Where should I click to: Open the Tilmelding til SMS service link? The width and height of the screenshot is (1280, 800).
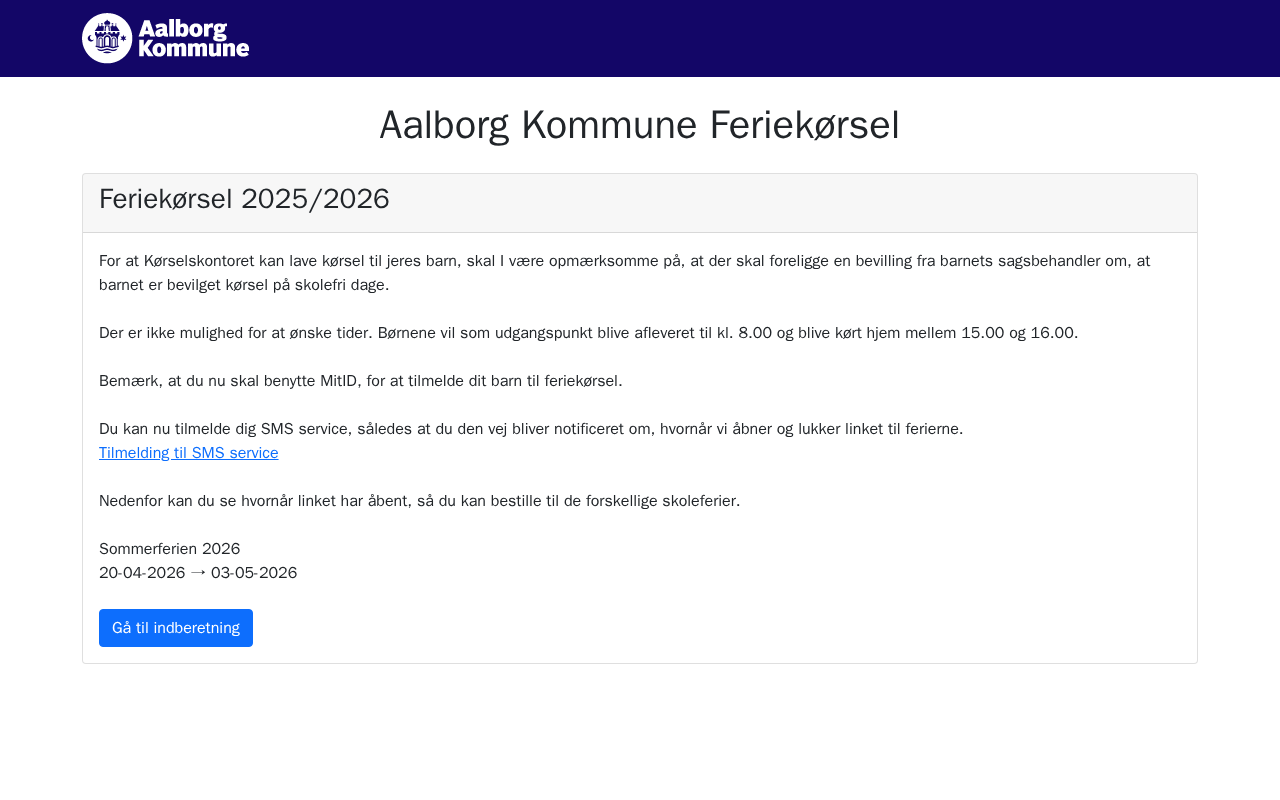189,453
